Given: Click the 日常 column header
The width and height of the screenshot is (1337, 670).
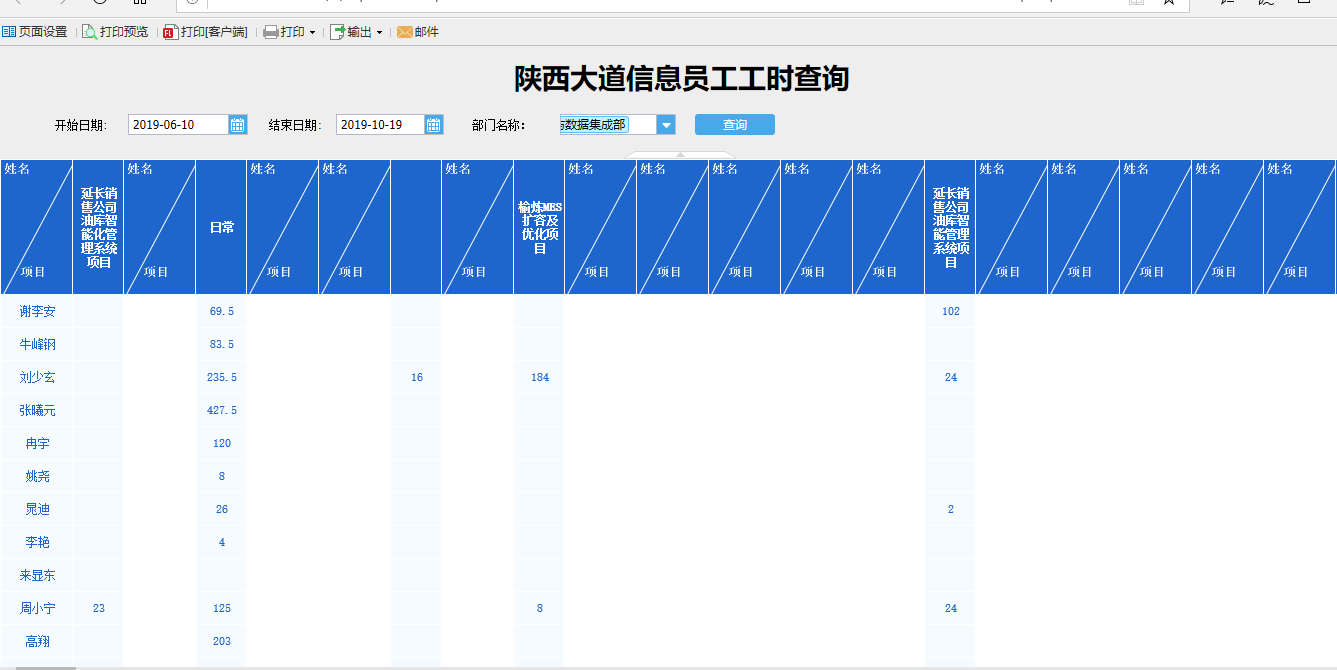Looking at the screenshot, I should (x=221, y=227).
